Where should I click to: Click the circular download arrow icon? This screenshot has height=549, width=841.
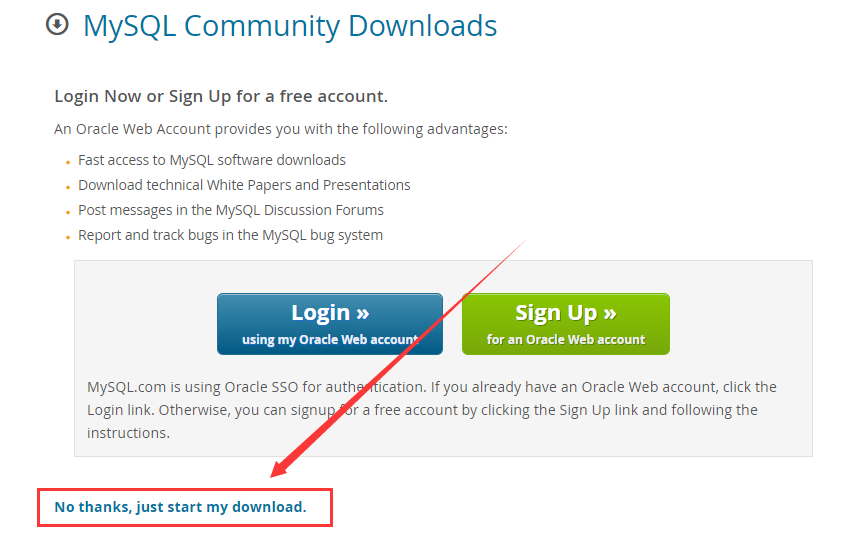click(x=57, y=24)
